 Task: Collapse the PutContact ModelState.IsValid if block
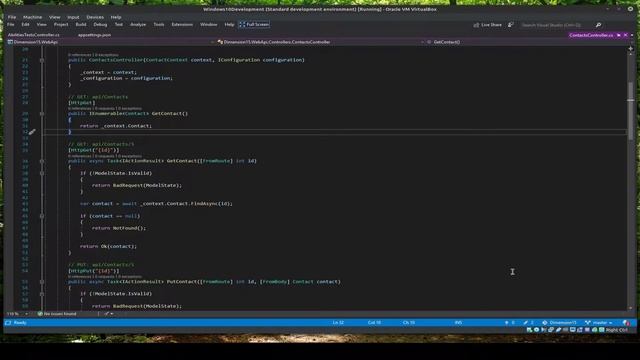(x=42, y=293)
